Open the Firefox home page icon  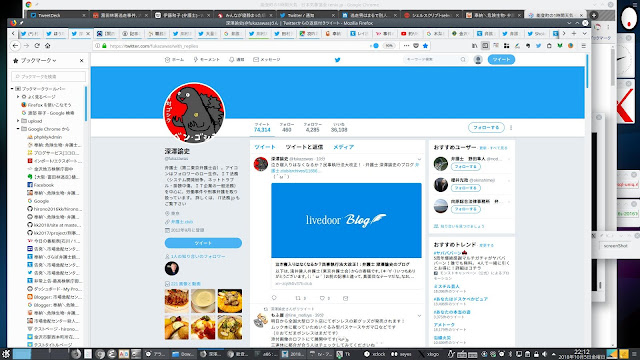tap(48, 46)
